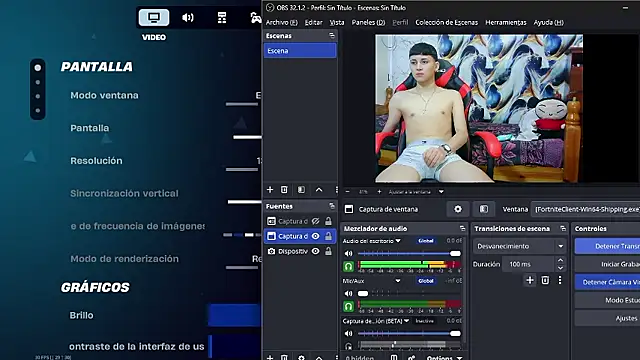This screenshot has width=640, height=360.
Task: Toggle headphone monitoring for Mic/Aux
Action: (349, 307)
